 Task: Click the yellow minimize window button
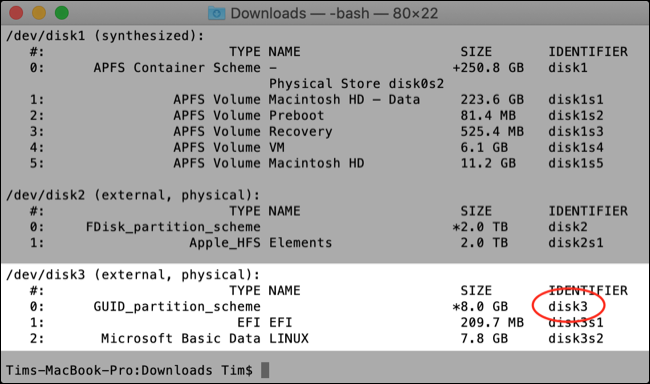point(39,13)
